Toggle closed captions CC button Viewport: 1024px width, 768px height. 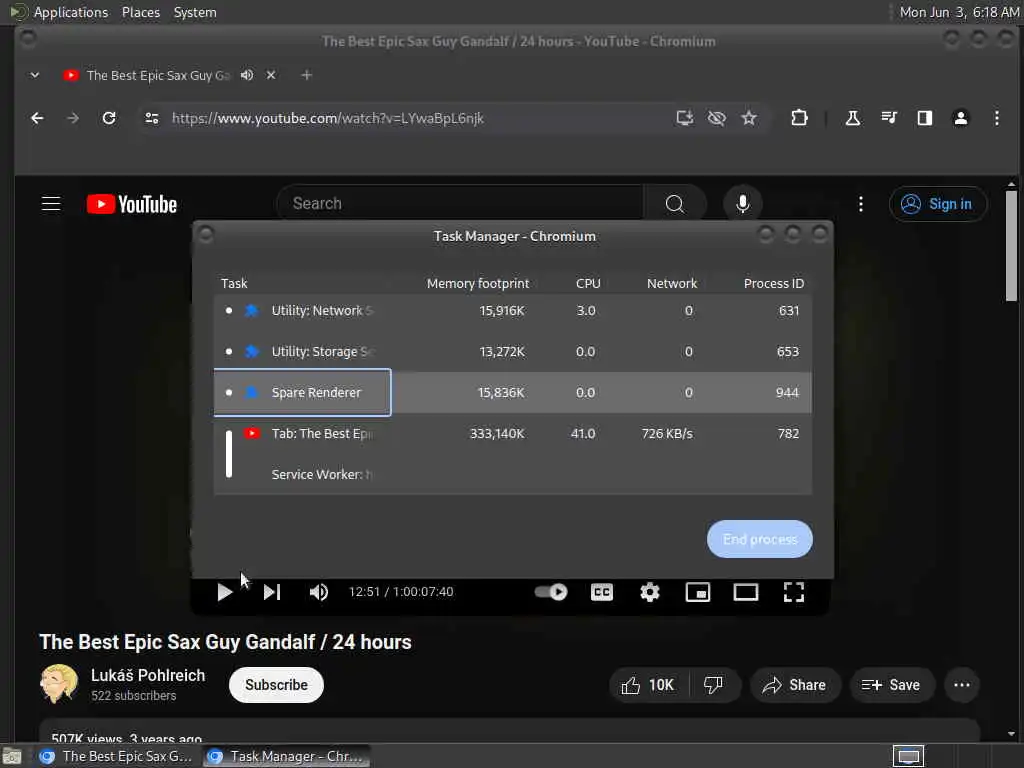[x=601, y=592]
